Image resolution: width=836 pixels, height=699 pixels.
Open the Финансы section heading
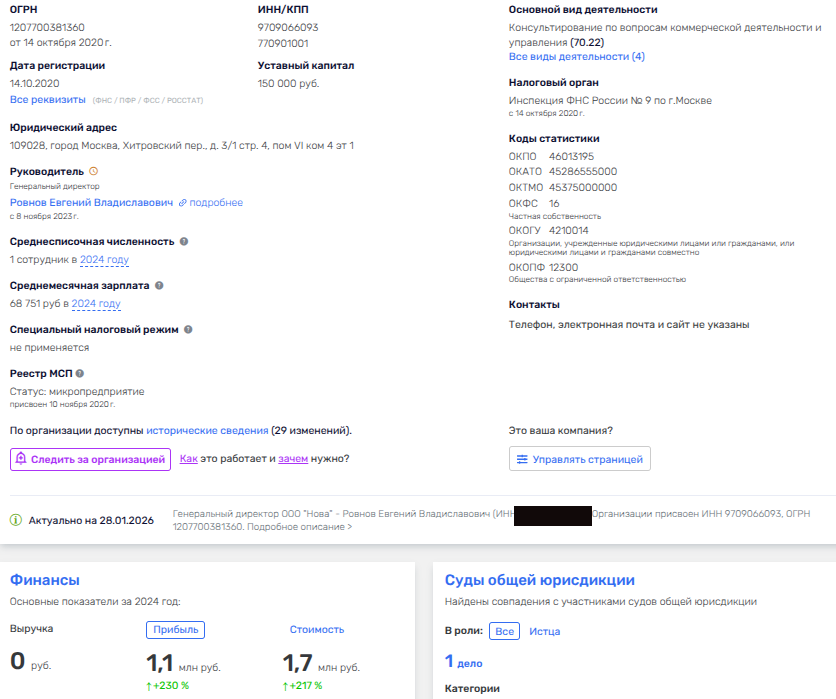(44, 580)
